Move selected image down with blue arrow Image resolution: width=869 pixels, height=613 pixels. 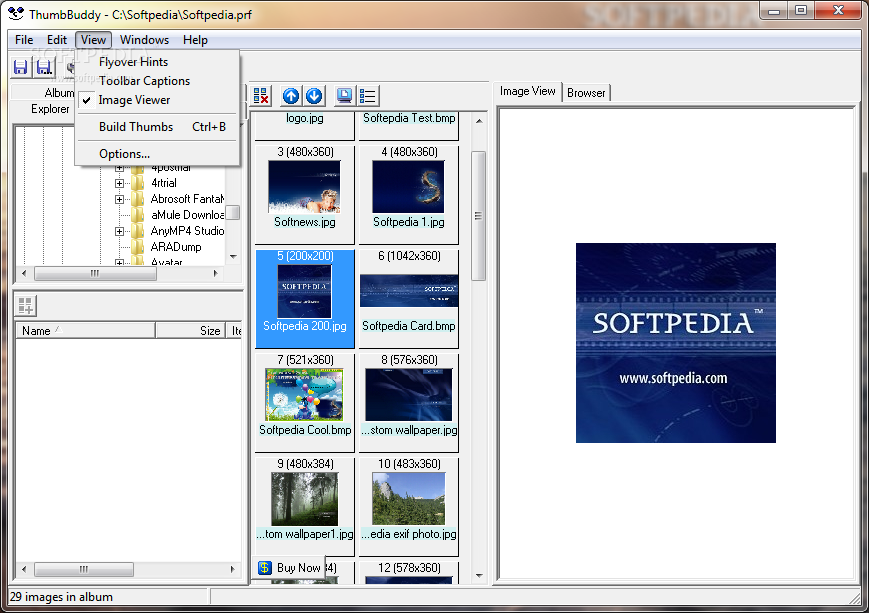(314, 96)
